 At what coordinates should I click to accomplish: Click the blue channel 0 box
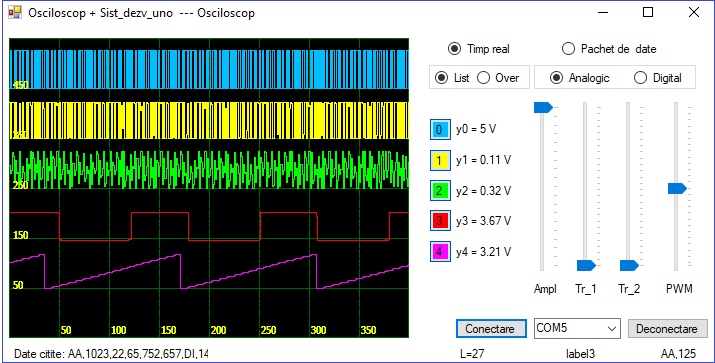point(440,130)
